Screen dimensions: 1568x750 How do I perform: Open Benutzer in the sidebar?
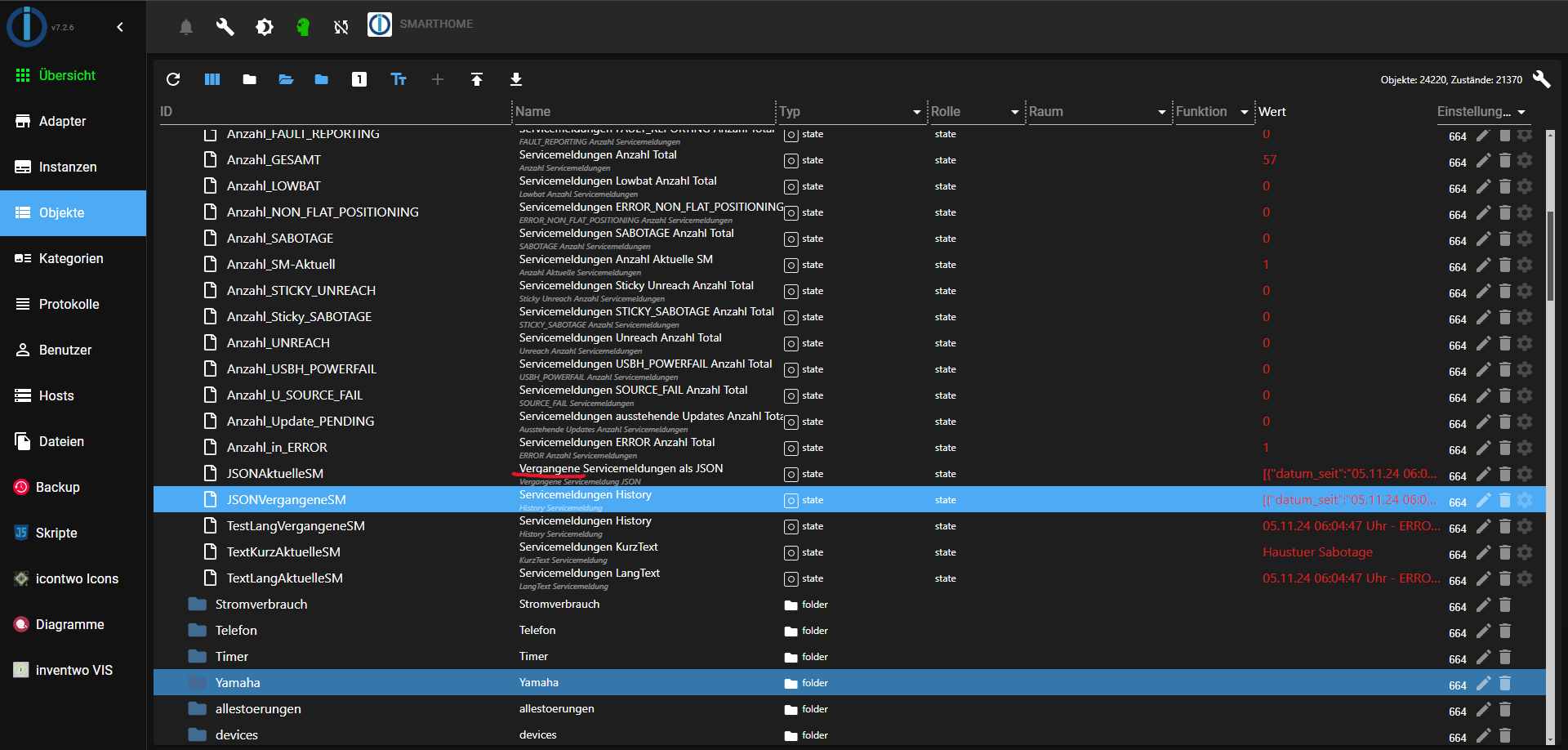point(73,350)
